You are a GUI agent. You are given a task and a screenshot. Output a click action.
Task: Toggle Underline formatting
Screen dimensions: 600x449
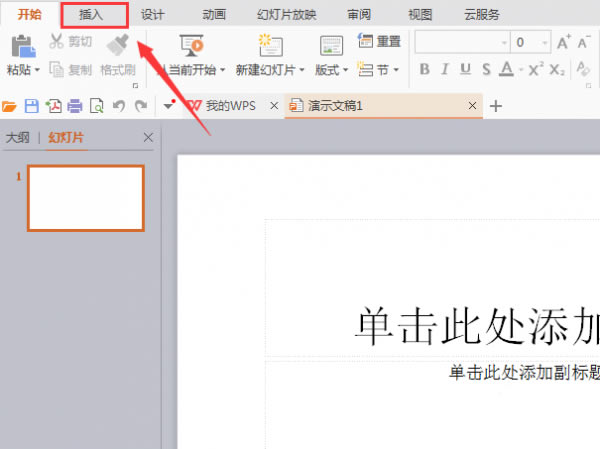pyautogui.click(x=465, y=69)
